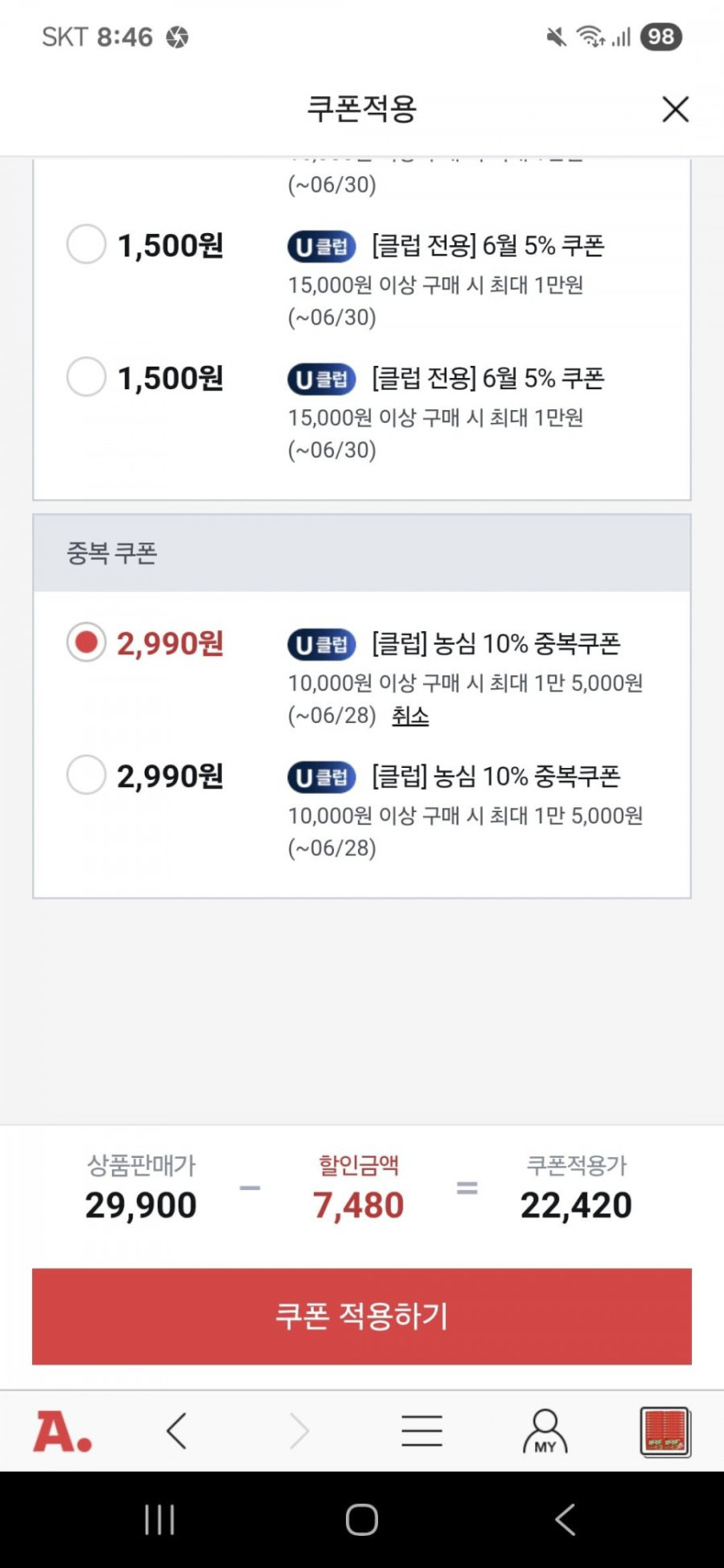The height and width of the screenshot is (1568, 724).
Task: Open the hamburger menu in bottom bar
Action: click(422, 1431)
